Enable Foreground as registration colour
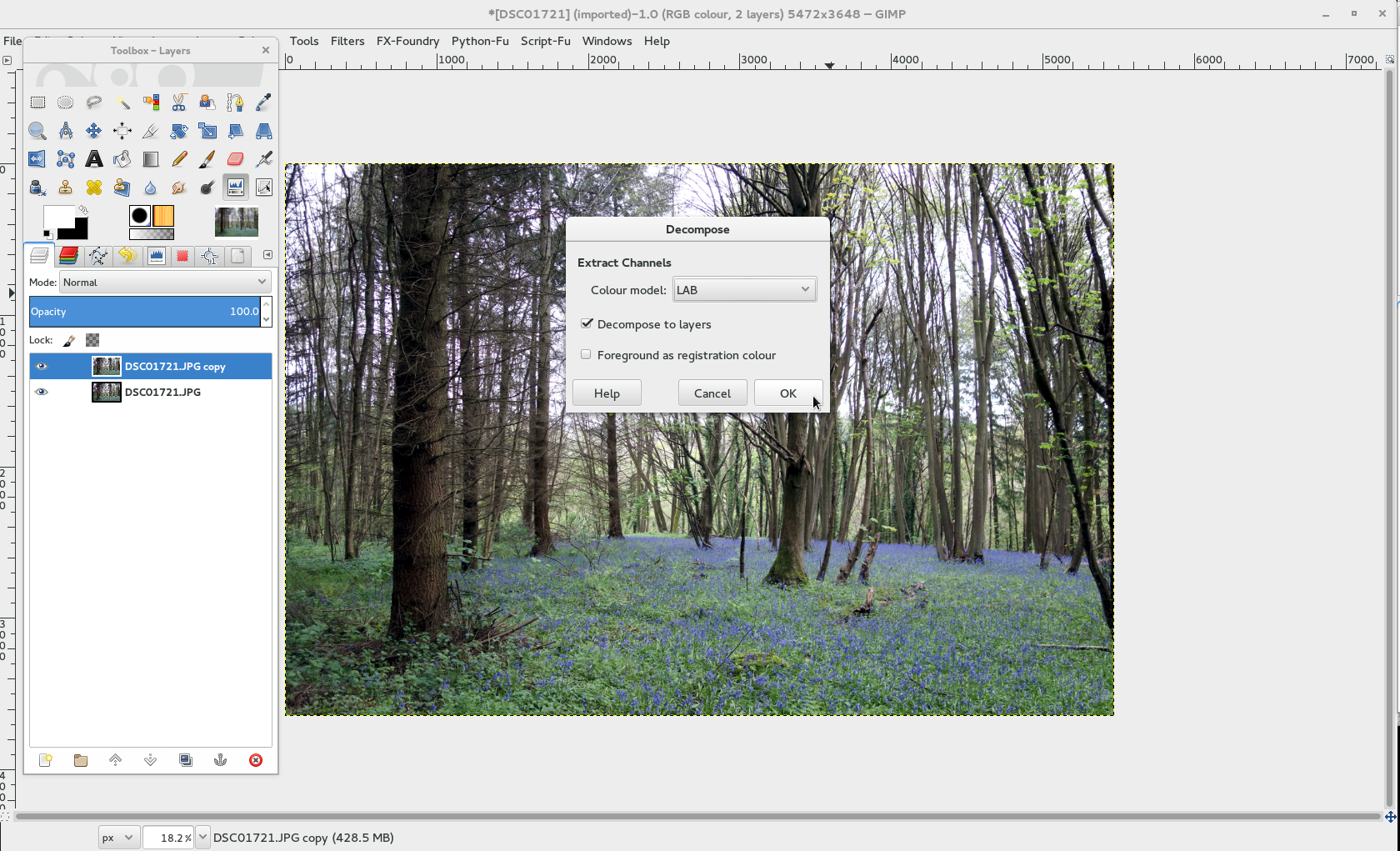 tap(586, 354)
